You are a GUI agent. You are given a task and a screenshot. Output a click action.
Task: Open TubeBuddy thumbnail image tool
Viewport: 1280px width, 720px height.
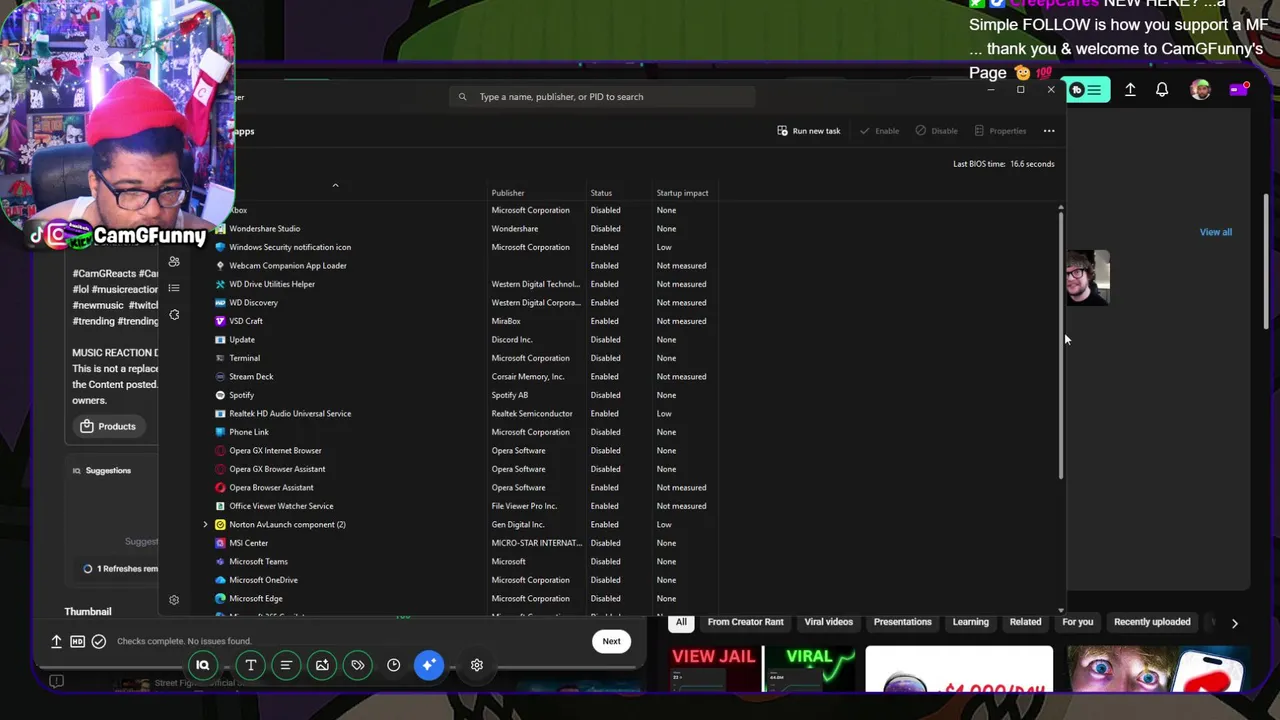click(322, 665)
